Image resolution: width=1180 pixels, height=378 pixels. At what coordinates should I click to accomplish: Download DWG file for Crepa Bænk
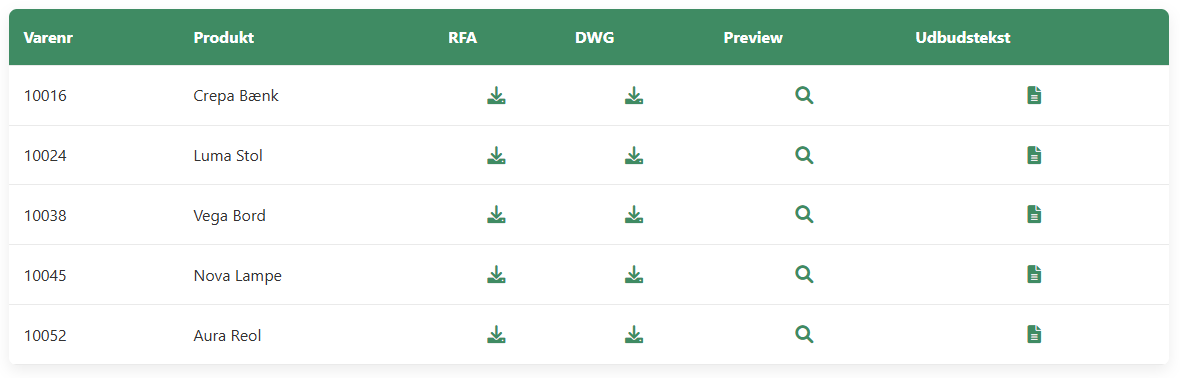click(x=634, y=96)
